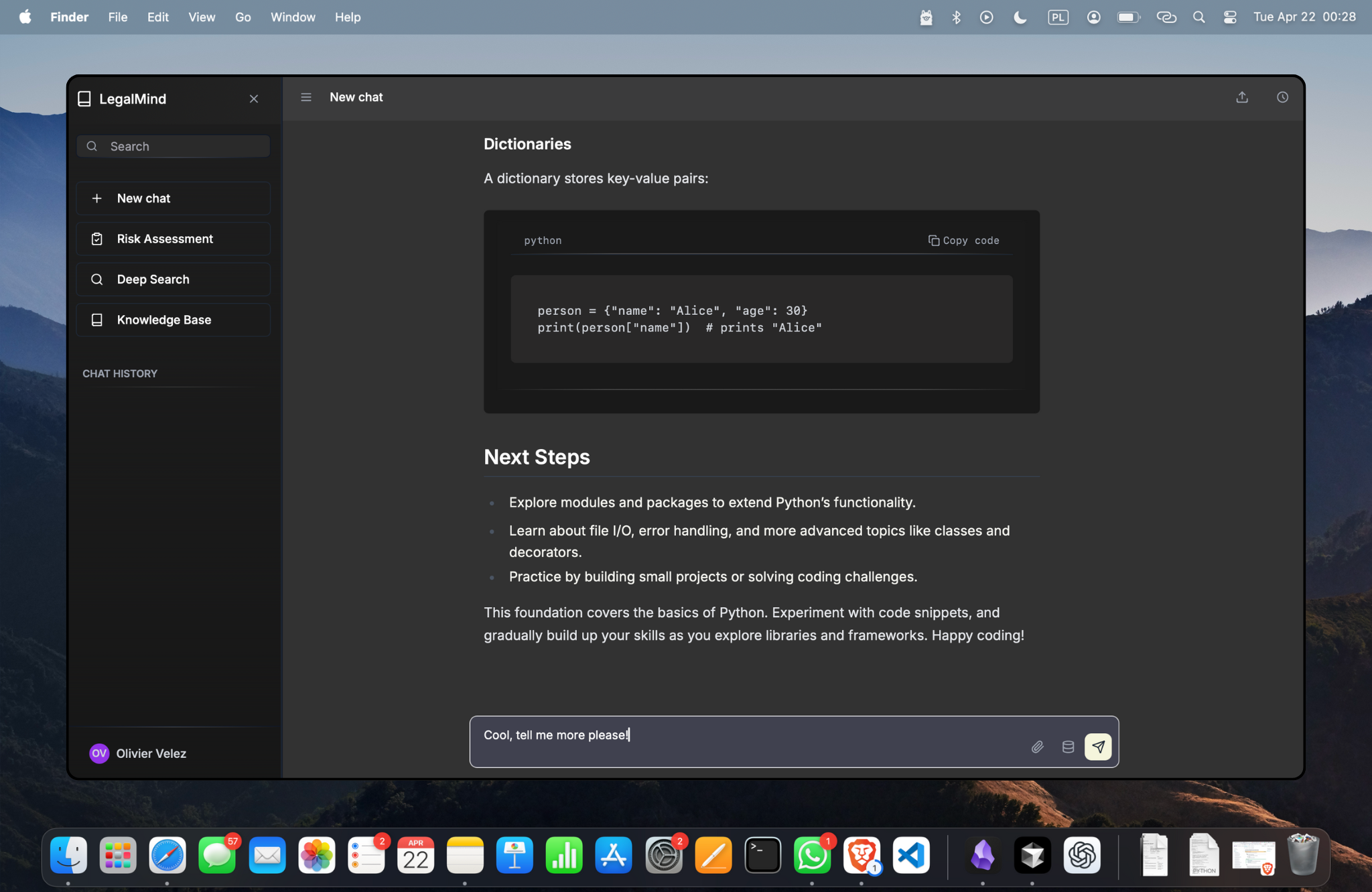Open the Window menu in the menu bar
The height and width of the screenshot is (892, 1372).
coord(293,17)
